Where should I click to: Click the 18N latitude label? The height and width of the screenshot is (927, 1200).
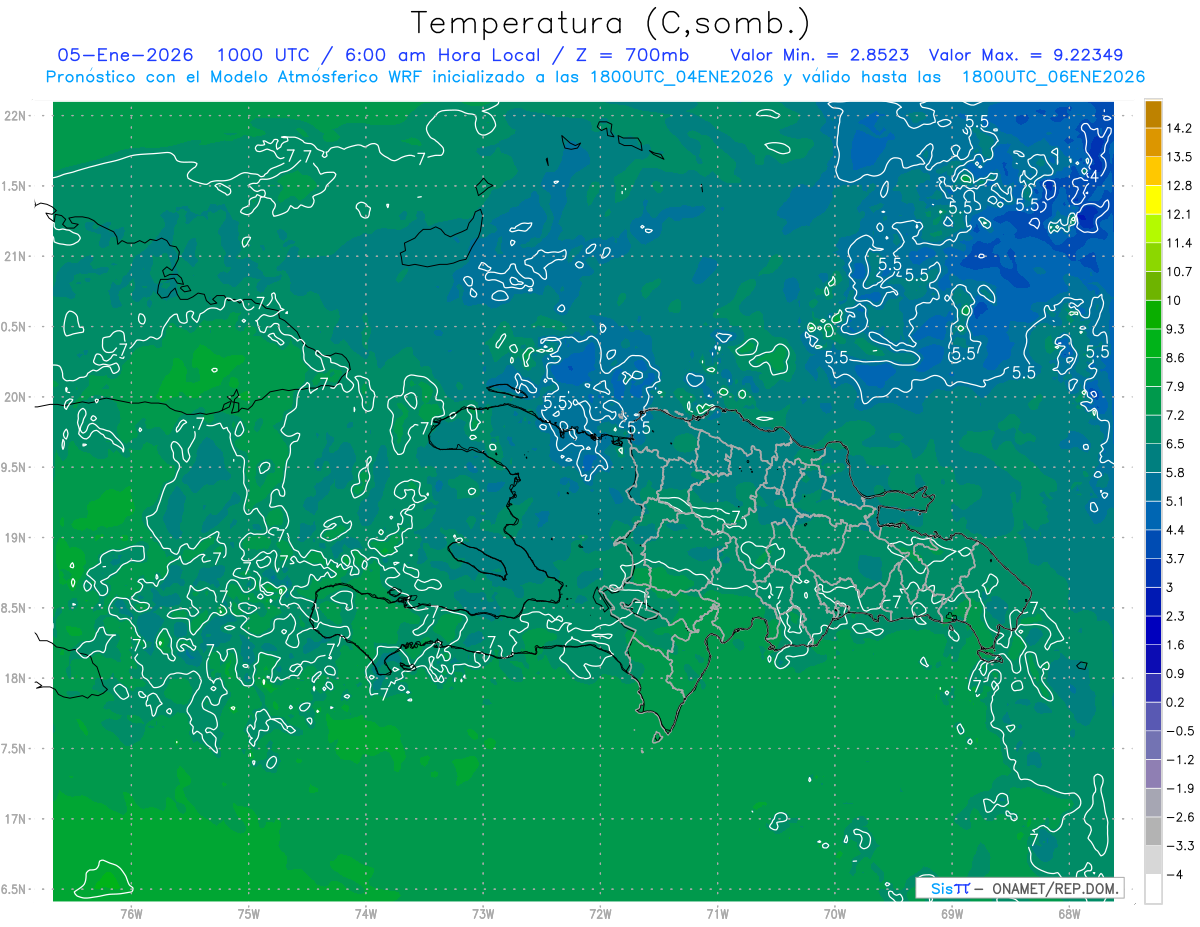click(x=14, y=678)
